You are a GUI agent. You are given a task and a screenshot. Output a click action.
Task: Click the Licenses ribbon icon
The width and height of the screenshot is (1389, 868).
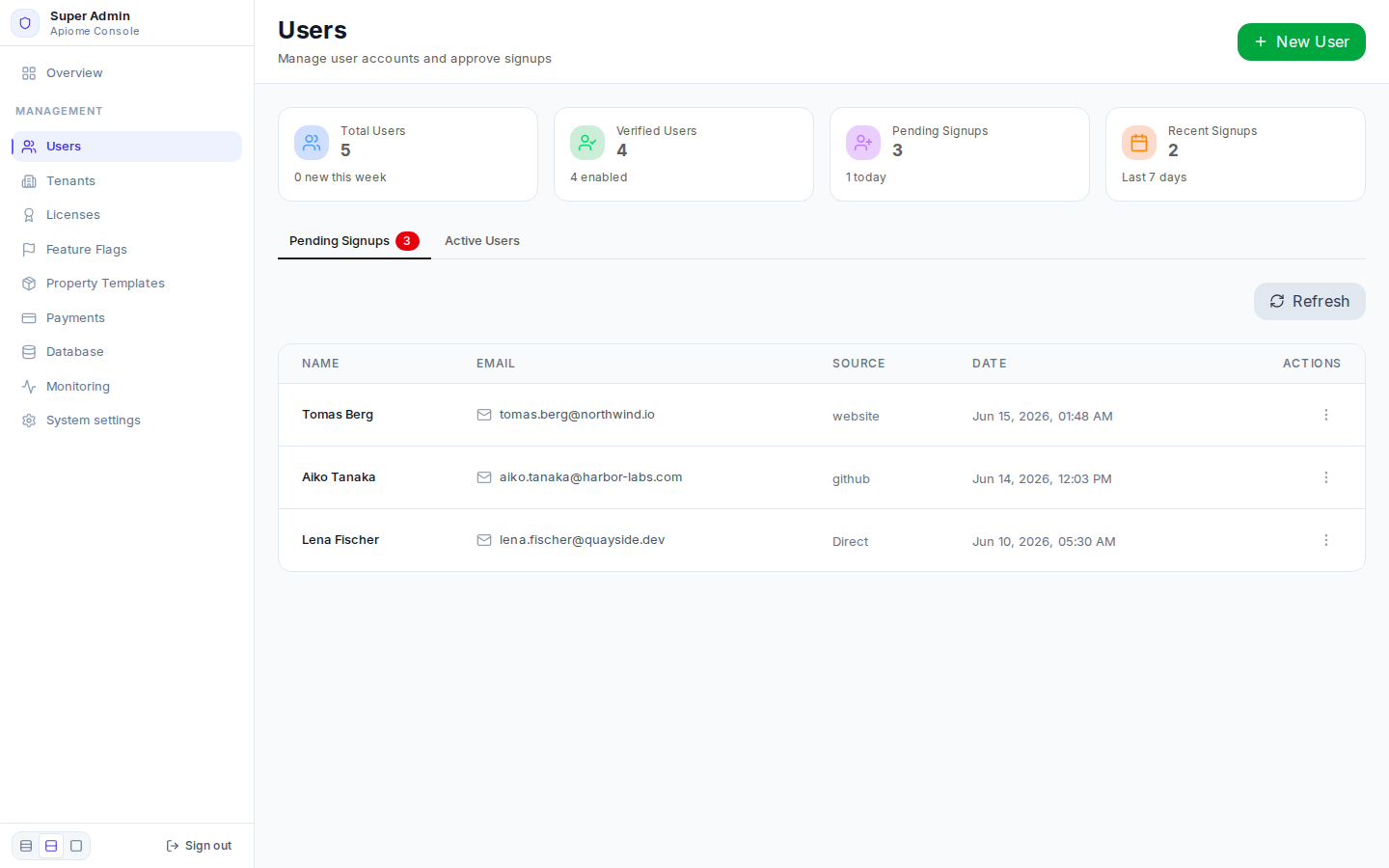pyautogui.click(x=29, y=215)
